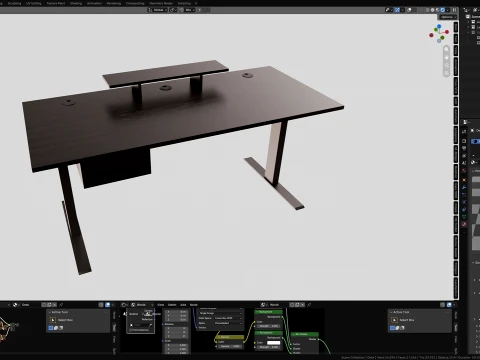Viewport: 480px width, 360px height.
Task: Toggle snapping magnet in viewport header
Action: click(x=181, y=10)
